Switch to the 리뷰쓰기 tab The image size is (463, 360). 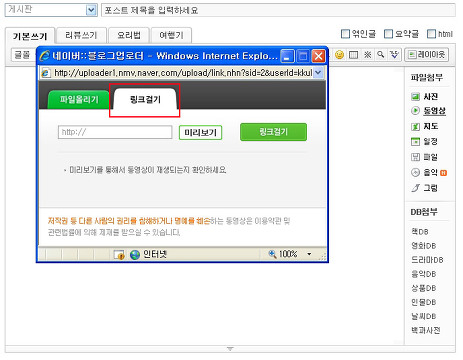(81, 35)
